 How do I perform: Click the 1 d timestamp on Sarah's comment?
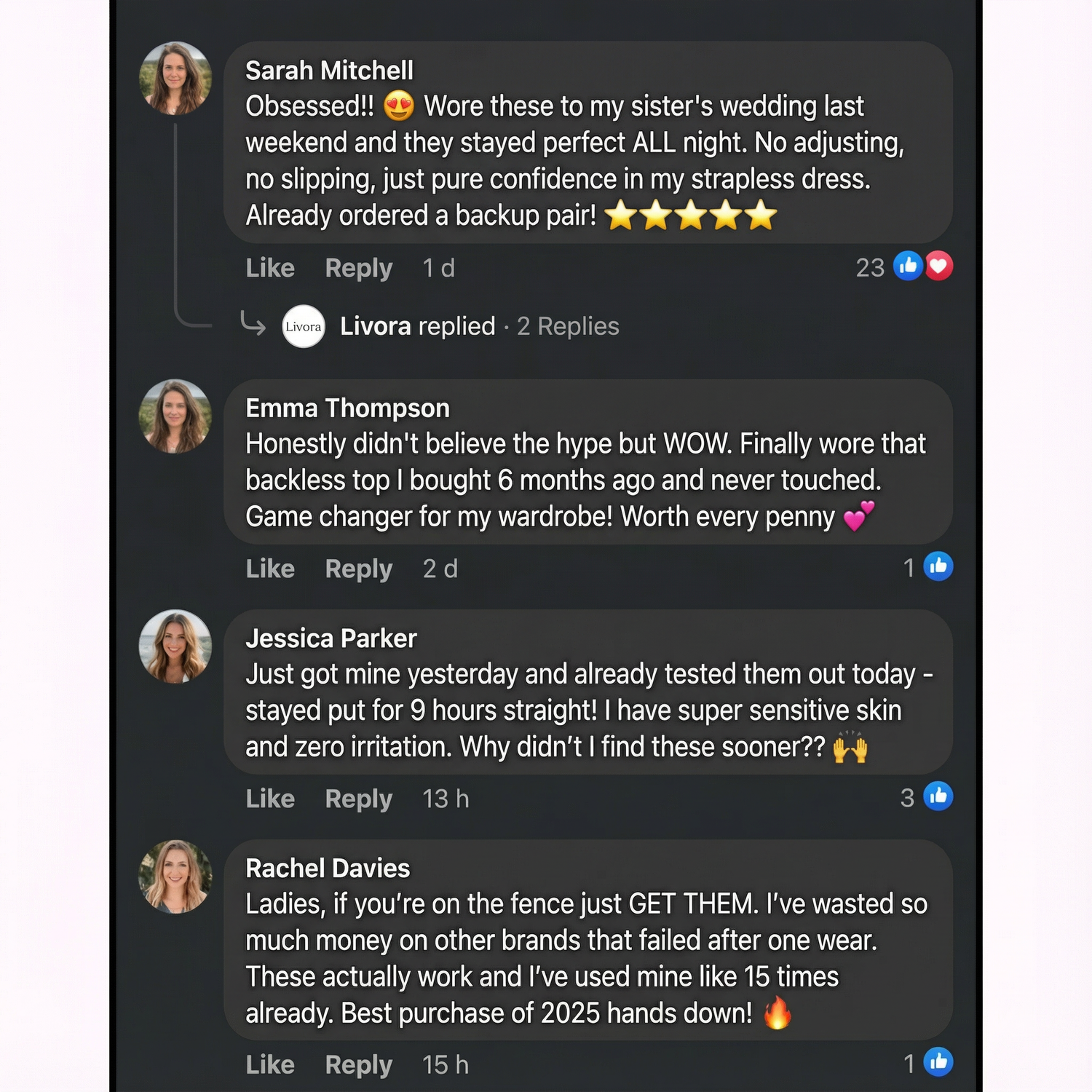(438, 268)
